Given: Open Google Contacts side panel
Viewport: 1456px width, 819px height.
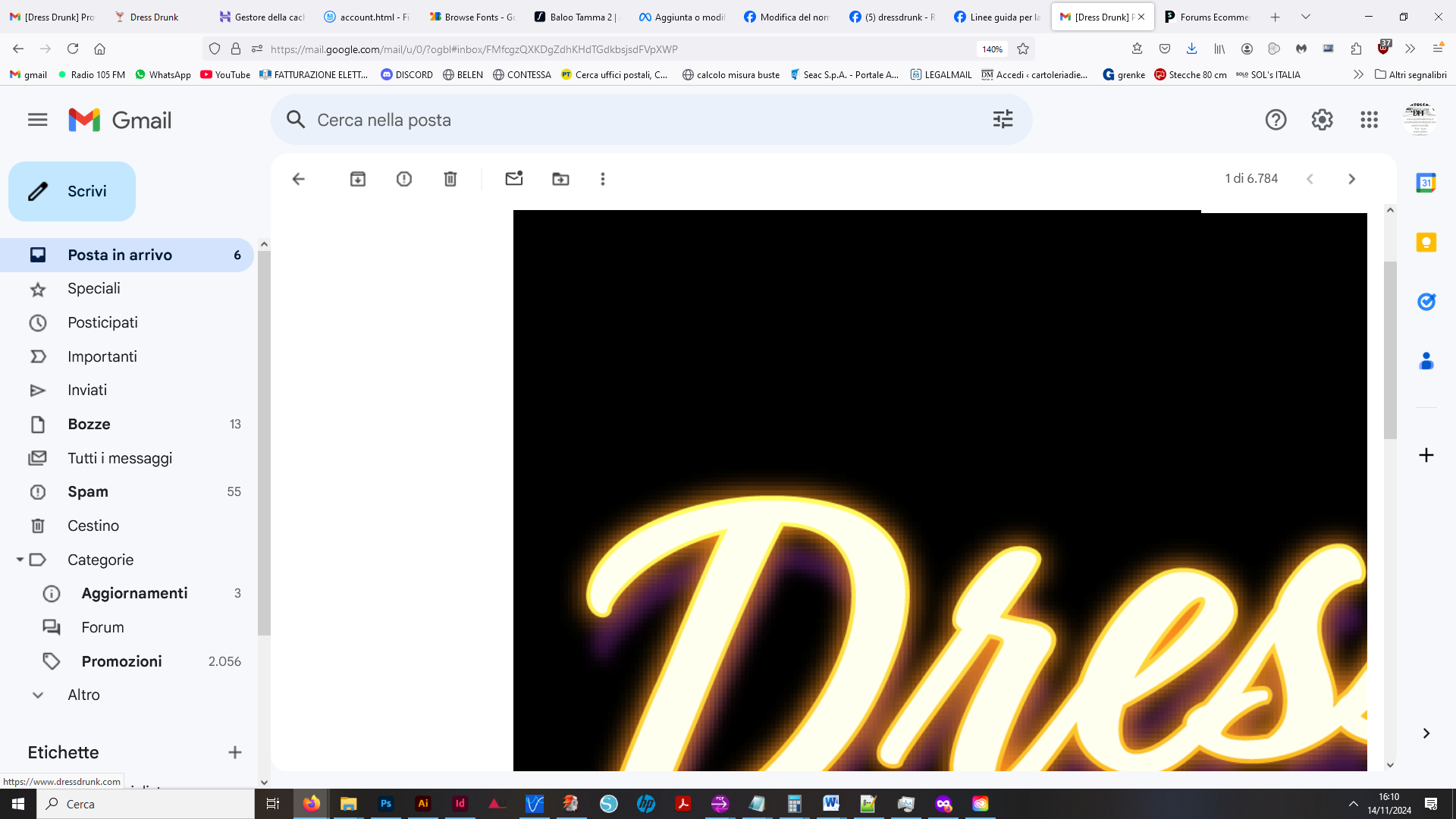Looking at the screenshot, I should 1426,362.
